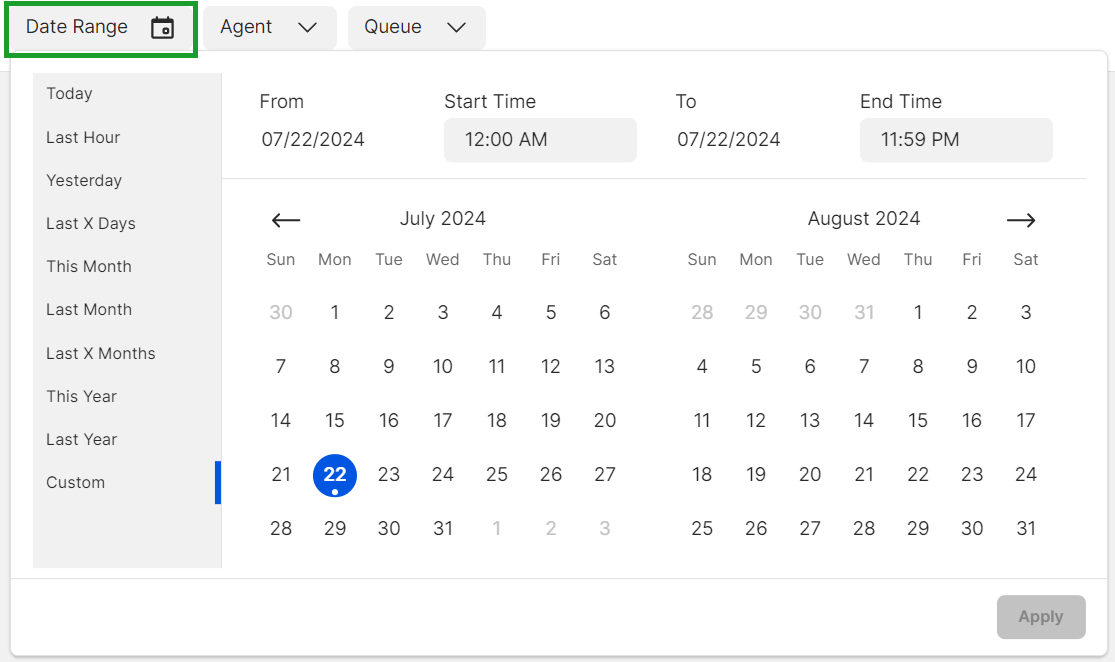Click the Date Range calendar icon

[x=162, y=28]
